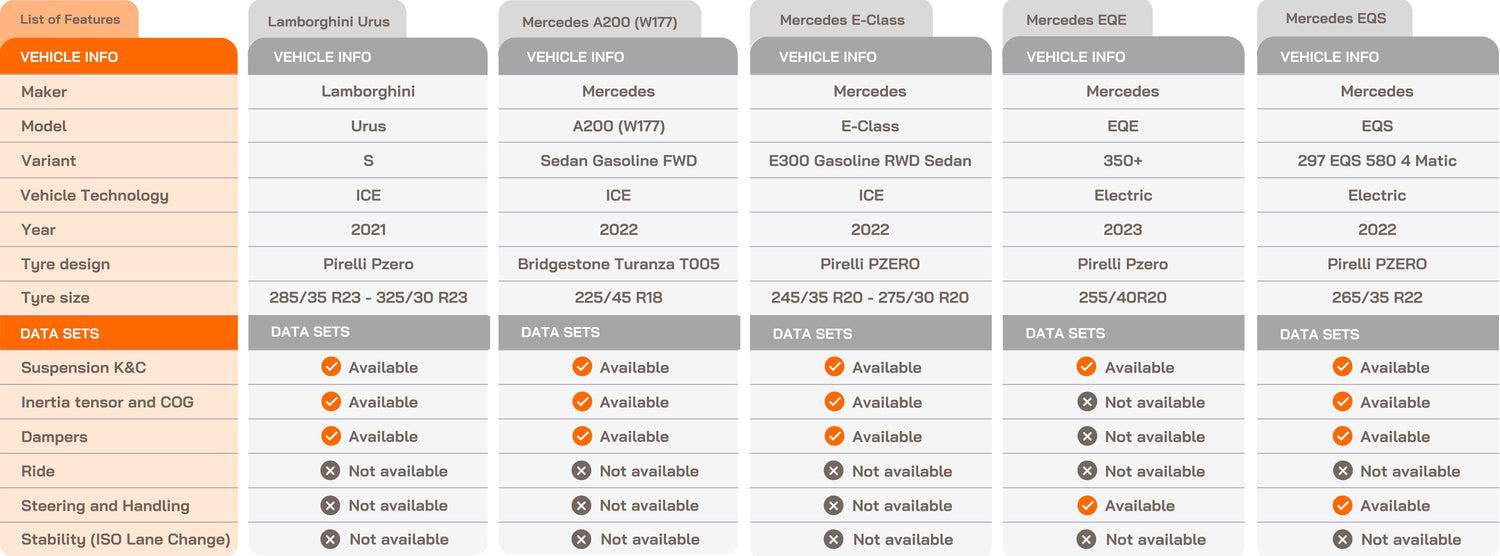Switch to the Mercedes EQS tab
1500x556 pixels.
pos(1335,19)
